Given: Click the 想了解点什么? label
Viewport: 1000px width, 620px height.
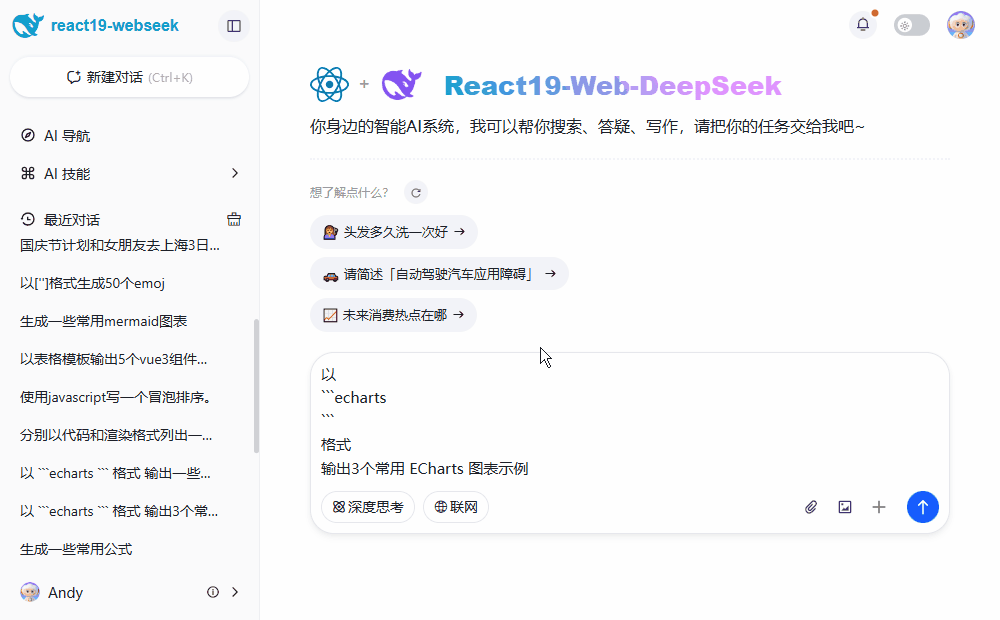Looking at the screenshot, I should tap(349, 193).
